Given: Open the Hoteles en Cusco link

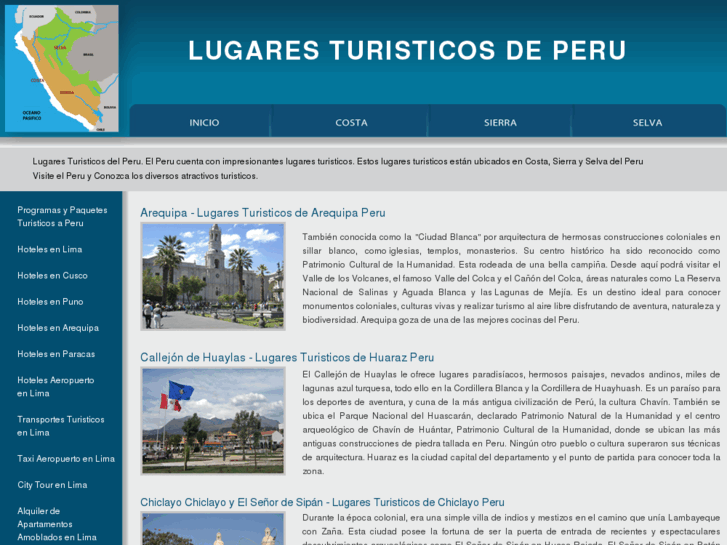Looking at the screenshot, I should click(52, 276).
